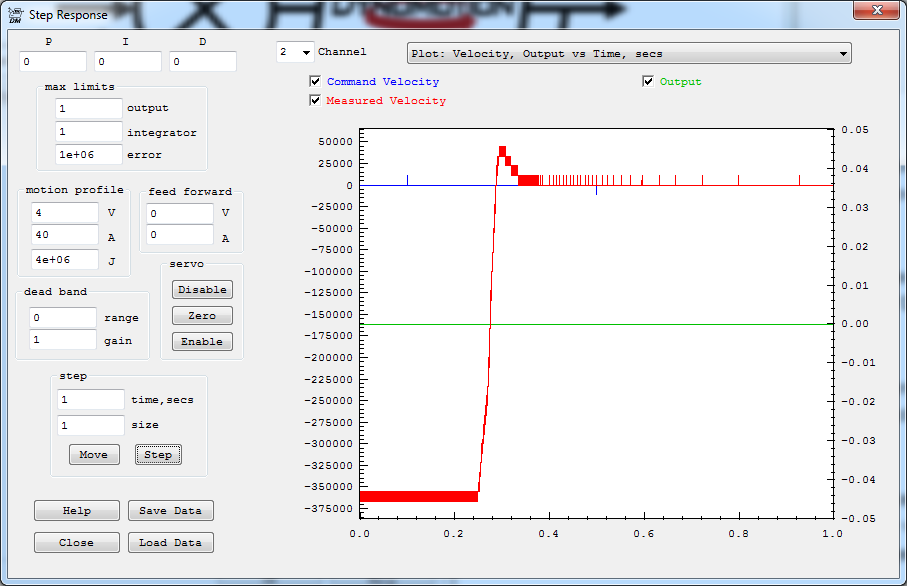Toggle the Measured Velocity checkbox
The image size is (907, 586).
pos(316,101)
